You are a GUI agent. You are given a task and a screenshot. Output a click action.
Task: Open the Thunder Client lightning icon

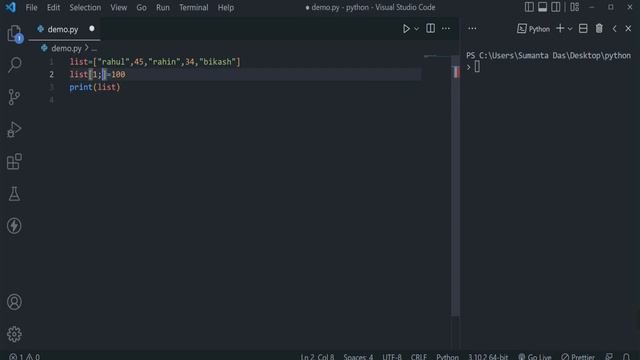pyautogui.click(x=14, y=226)
